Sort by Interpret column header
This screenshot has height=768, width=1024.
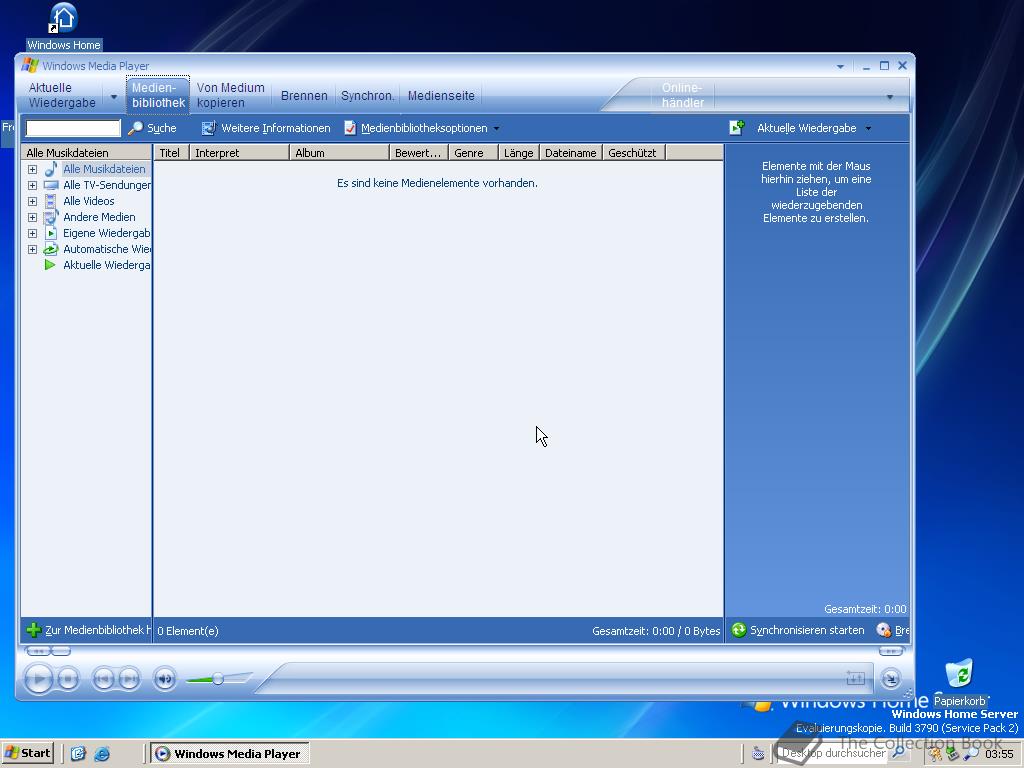pos(239,153)
